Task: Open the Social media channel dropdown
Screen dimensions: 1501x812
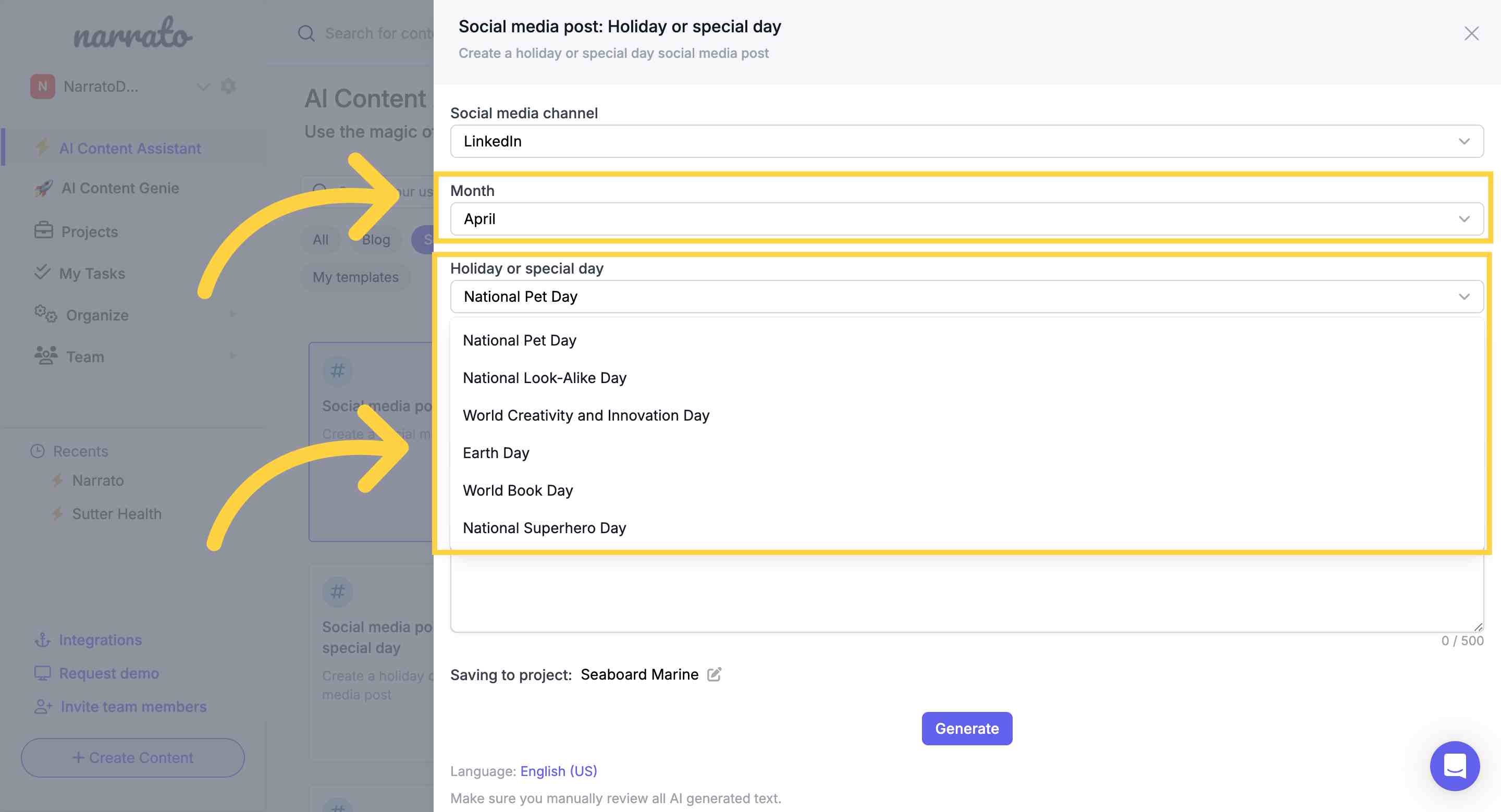Action: tap(967, 141)
